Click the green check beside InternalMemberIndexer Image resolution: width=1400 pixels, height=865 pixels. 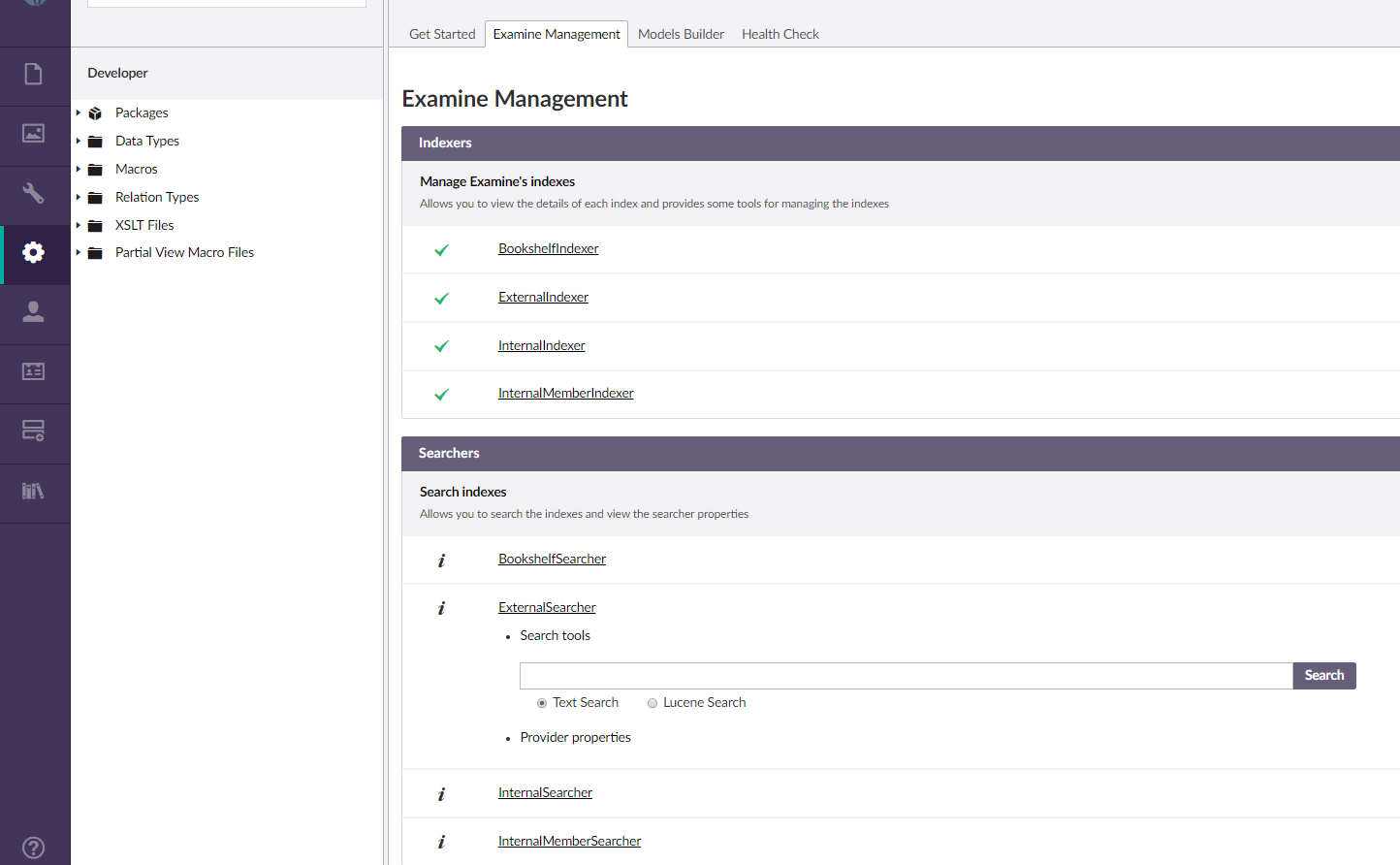441,395
